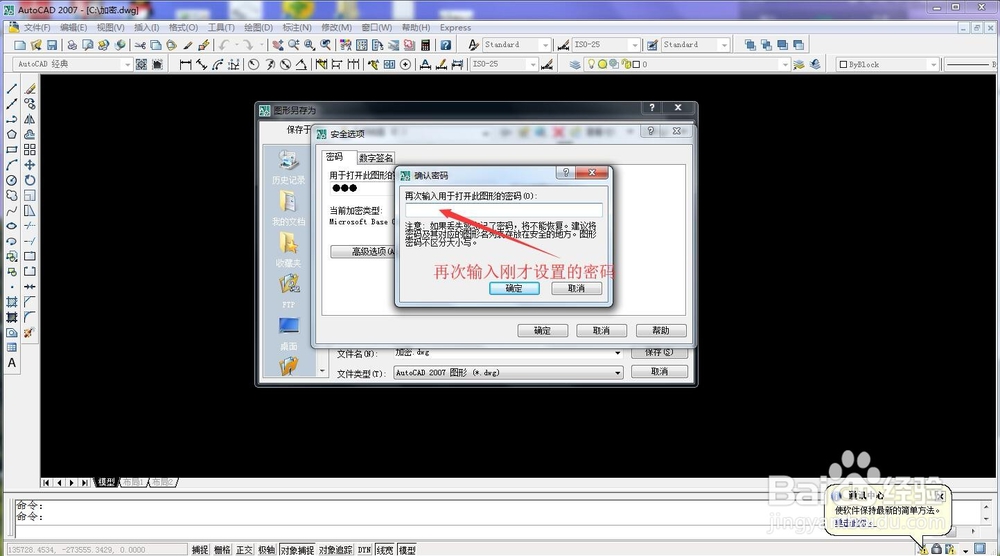Open the Express menu
Viewport: 1000px width, 556px height.
pyautogui.click(x=455, y=27)
